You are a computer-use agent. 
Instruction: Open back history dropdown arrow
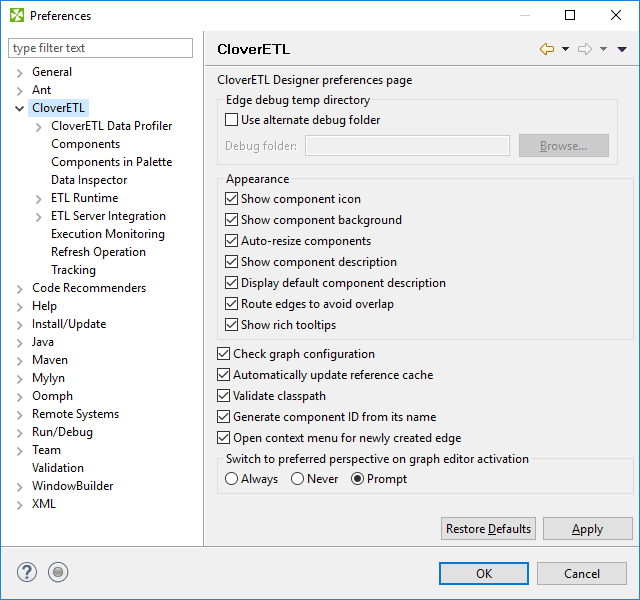(x=565, y=49)
